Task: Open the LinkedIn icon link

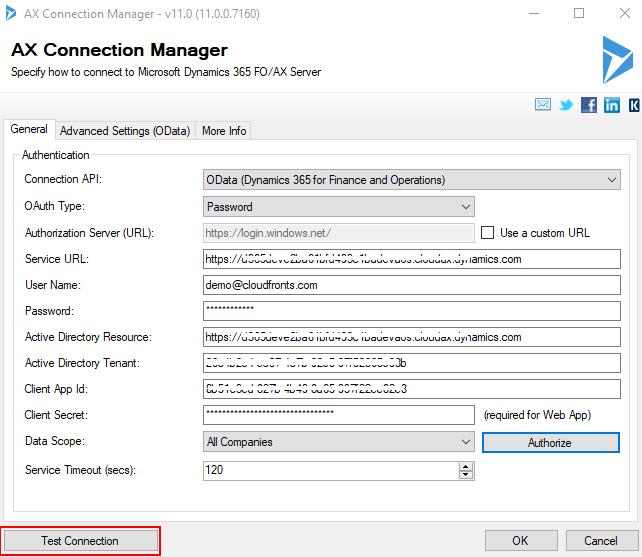Action: click(x=612, y=105)
